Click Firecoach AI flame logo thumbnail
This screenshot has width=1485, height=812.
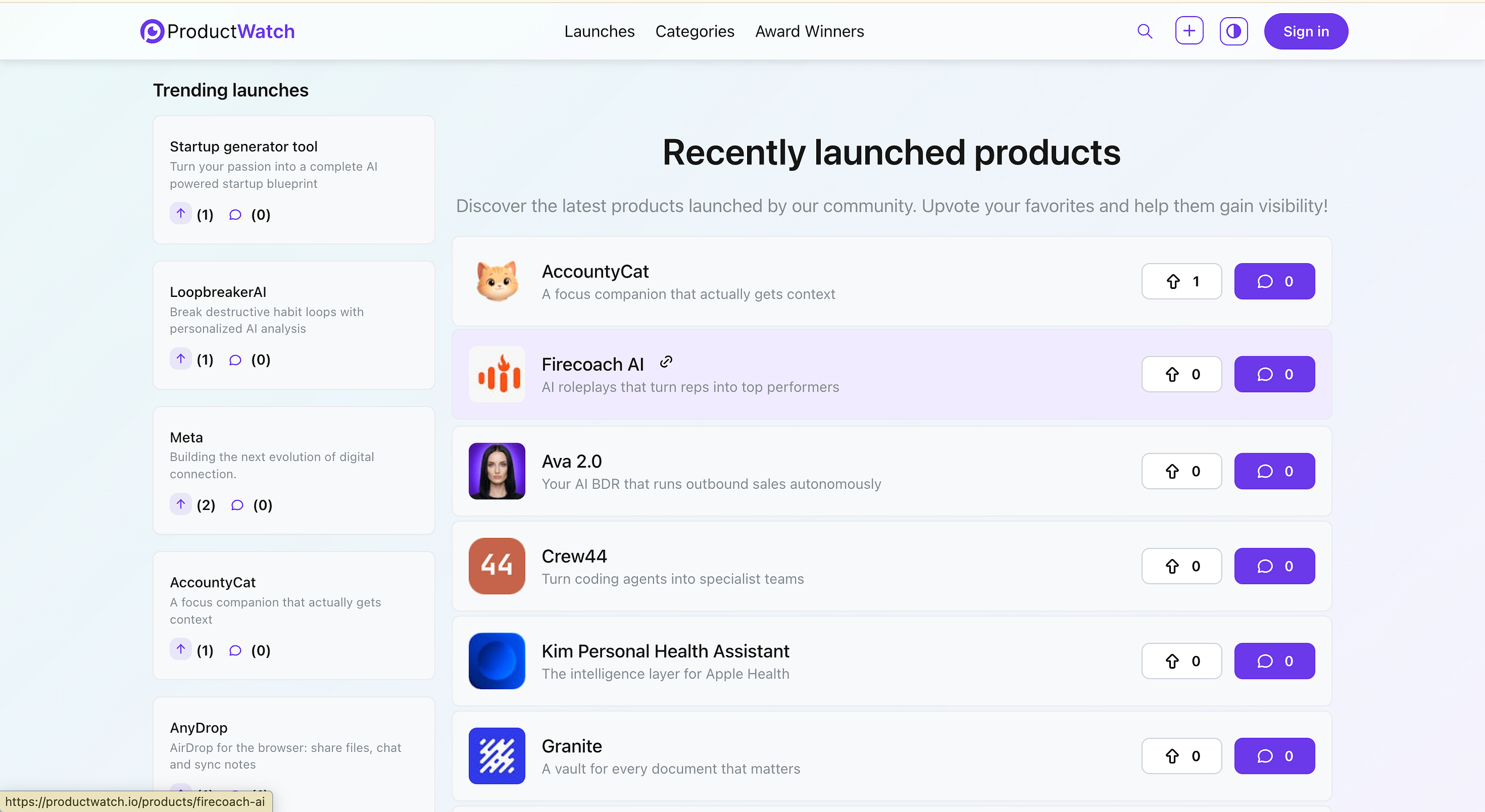(497, 374)
